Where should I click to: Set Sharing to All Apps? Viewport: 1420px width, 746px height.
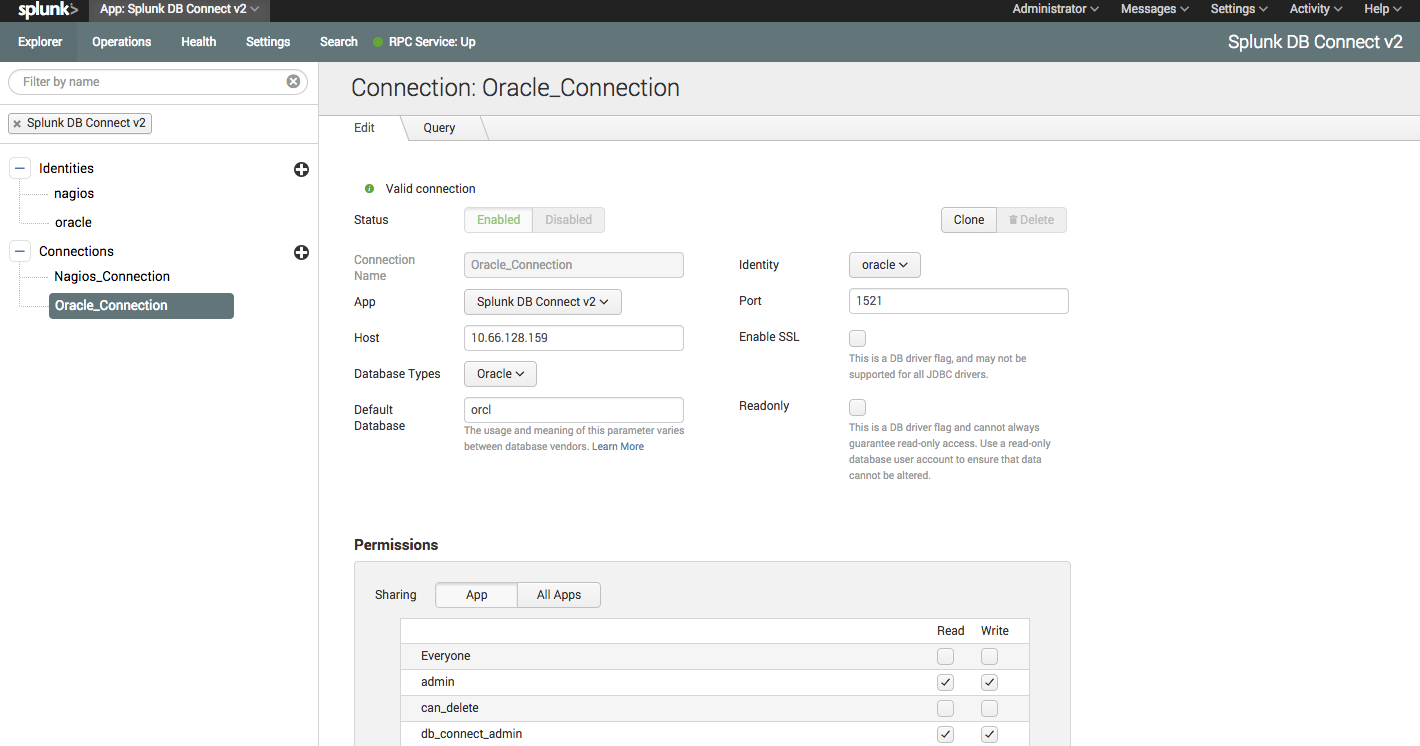559,595
